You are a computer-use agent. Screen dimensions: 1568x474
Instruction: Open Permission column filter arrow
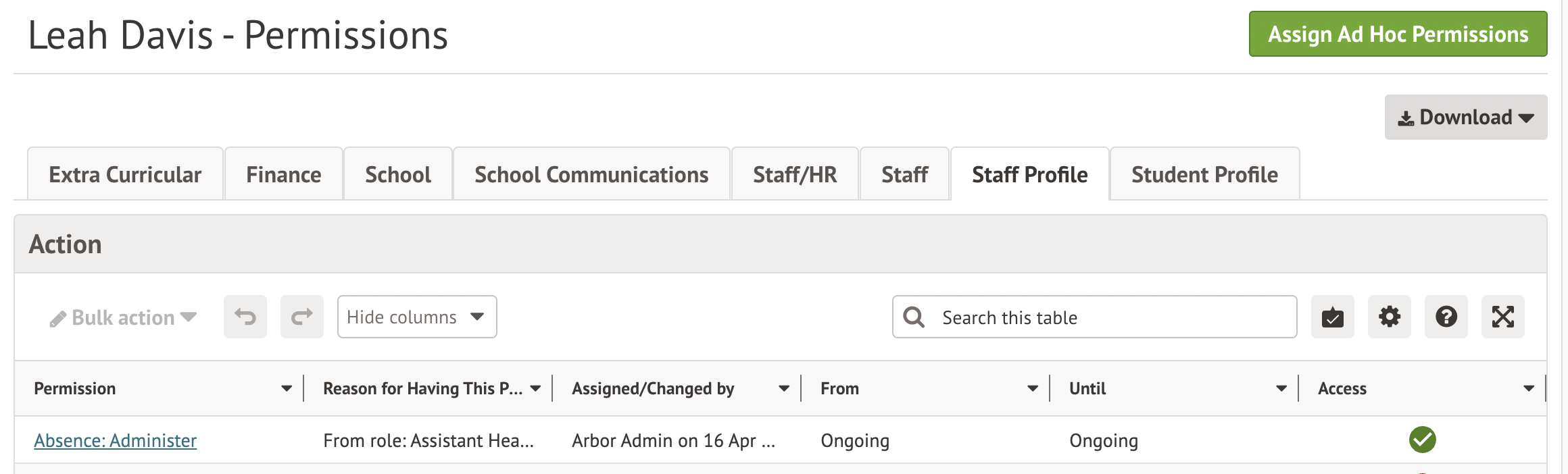pos(287,389)
